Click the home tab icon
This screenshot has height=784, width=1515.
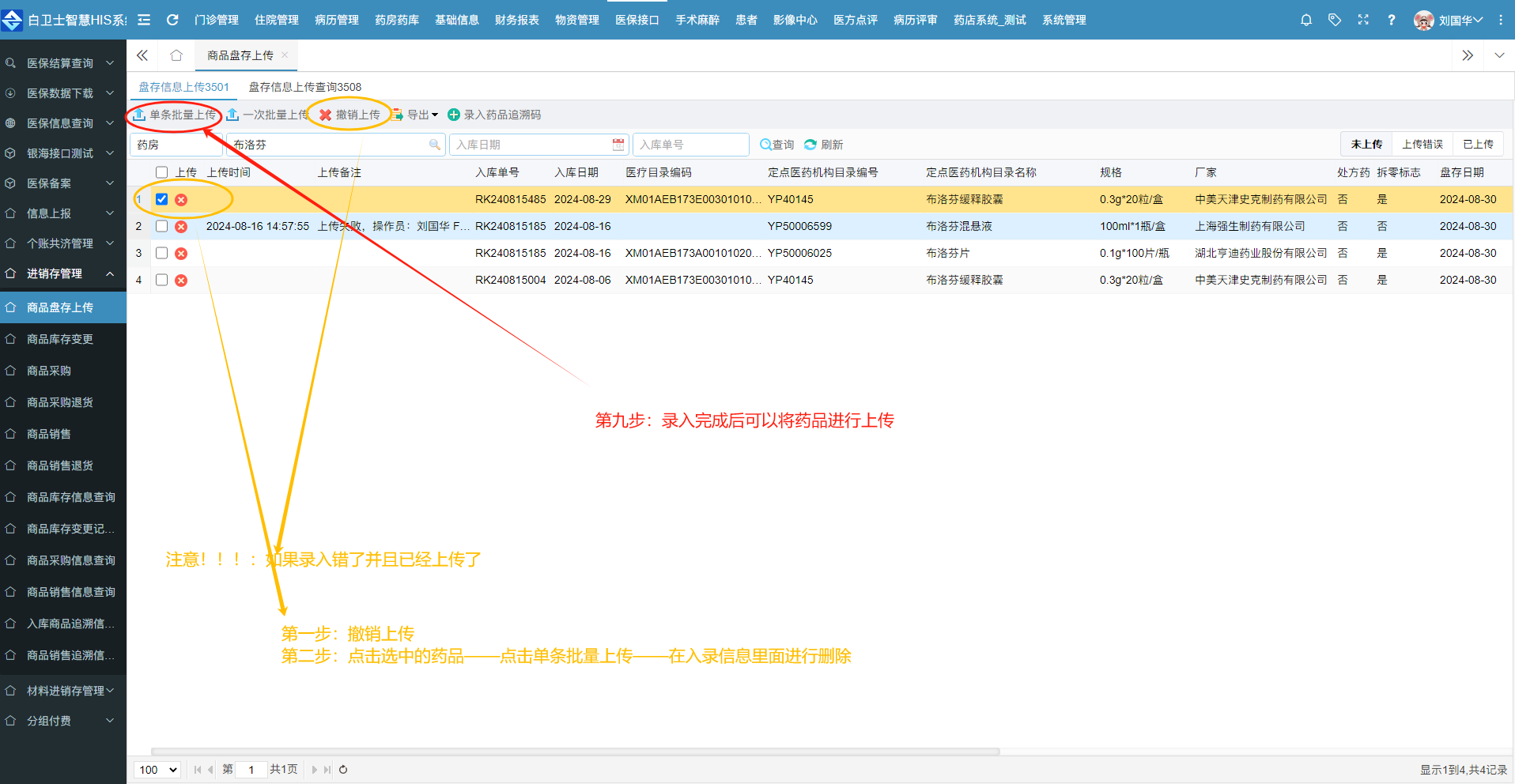click(176, 55)
